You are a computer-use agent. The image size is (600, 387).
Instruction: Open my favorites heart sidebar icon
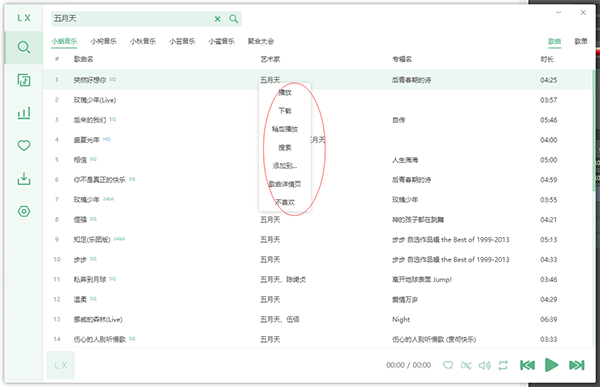pyautogui.click(x=24, y=145)
